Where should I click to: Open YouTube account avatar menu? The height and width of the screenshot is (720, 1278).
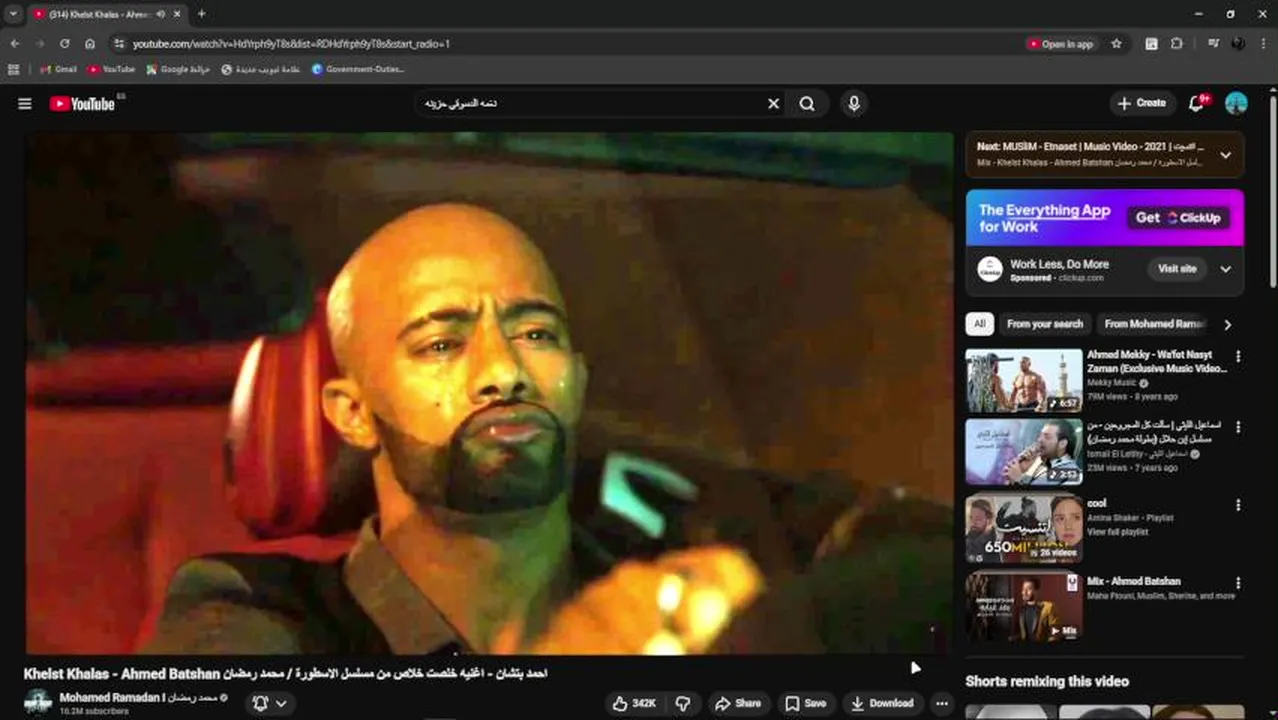[x=1236, y=103]
